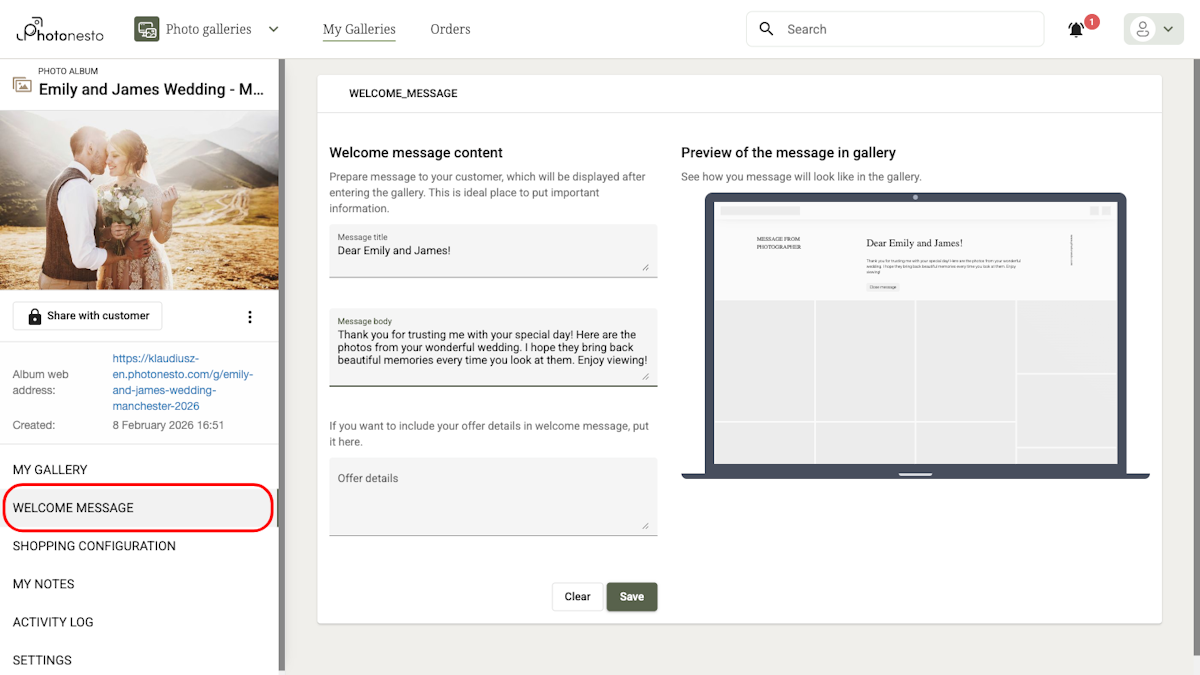Save the welcome message
The width and height of the screenshot is (1200, 675).
point(631,596)
